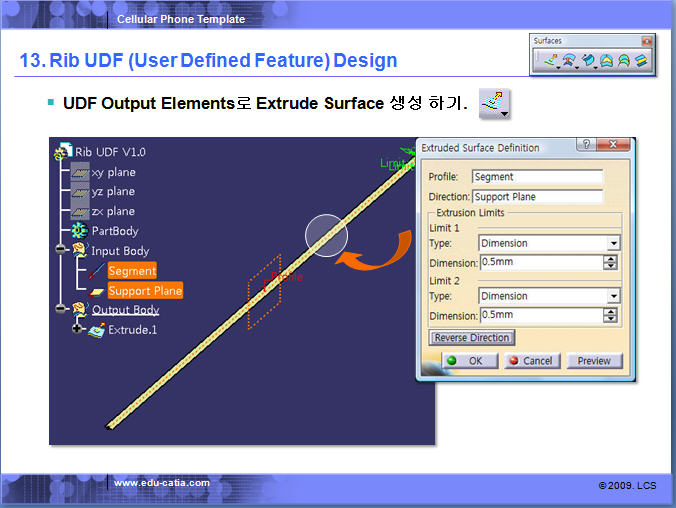Select the Sweep surface tool icon
The height and width of the screenshot is (508, 676).
[x=590, y=61]
